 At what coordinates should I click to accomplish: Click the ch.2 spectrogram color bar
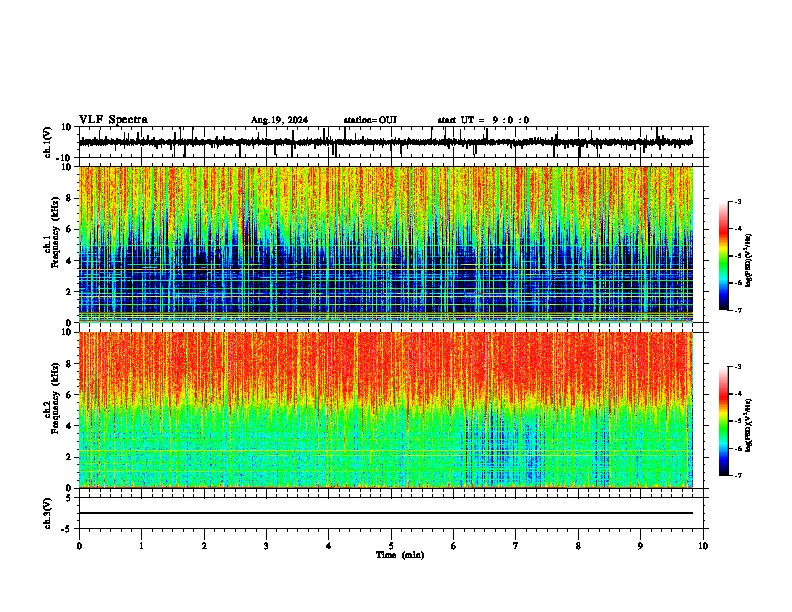tap(723, 421)
